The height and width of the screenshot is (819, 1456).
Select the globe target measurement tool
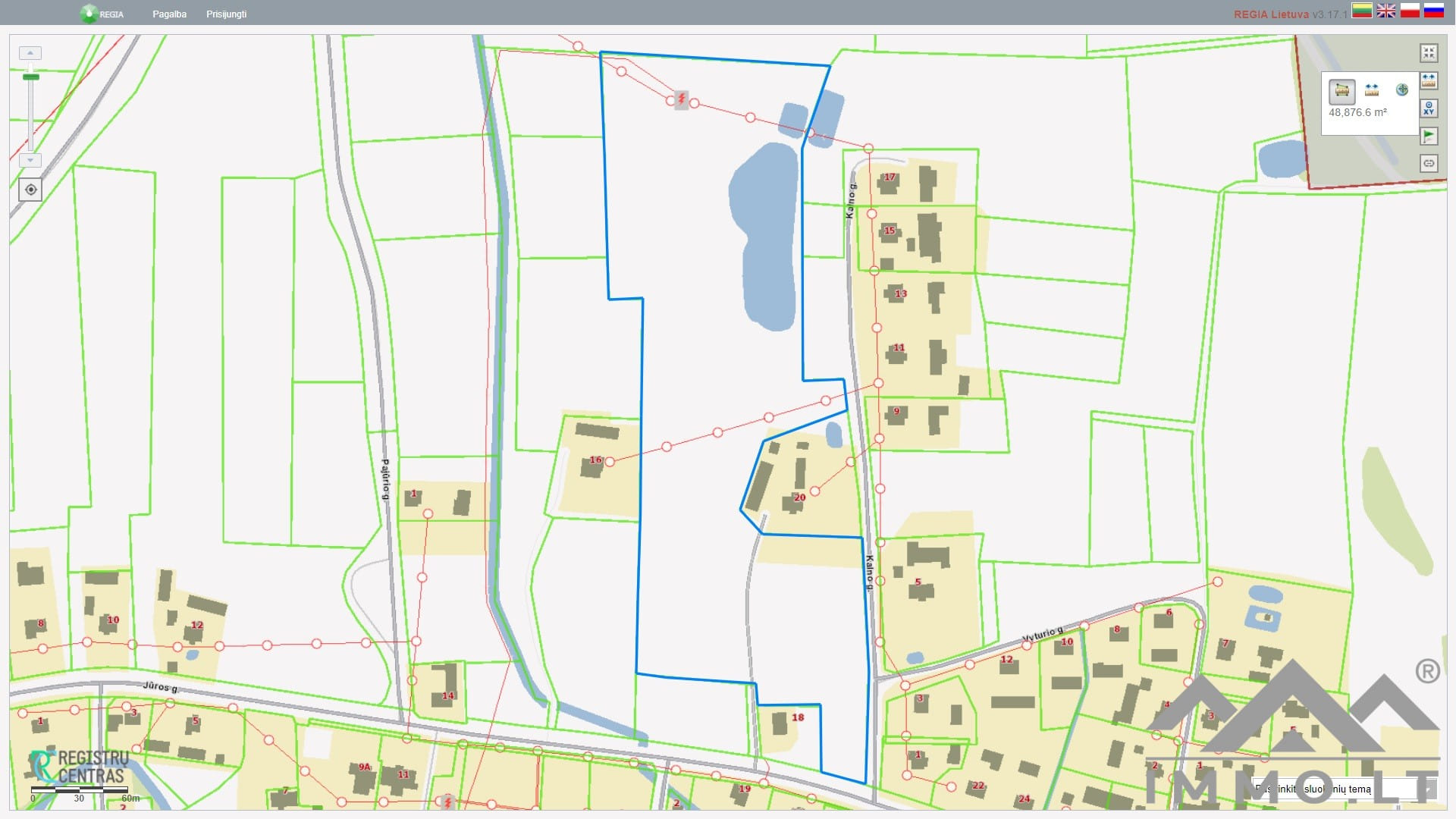point(1402,89)
